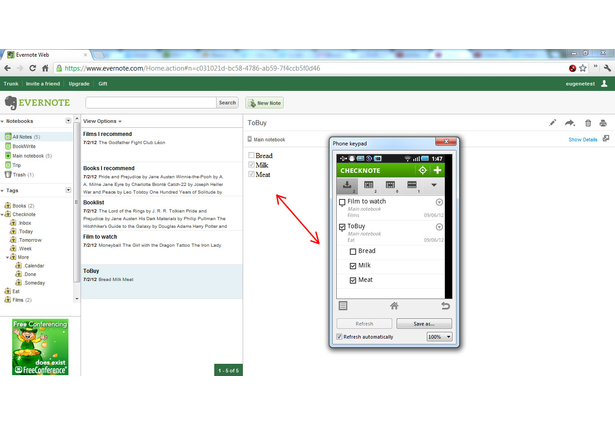Screen dimensions: 615x424
Task: Toggle Refresh automatically checkbox
Action: (x=339, y=337)
